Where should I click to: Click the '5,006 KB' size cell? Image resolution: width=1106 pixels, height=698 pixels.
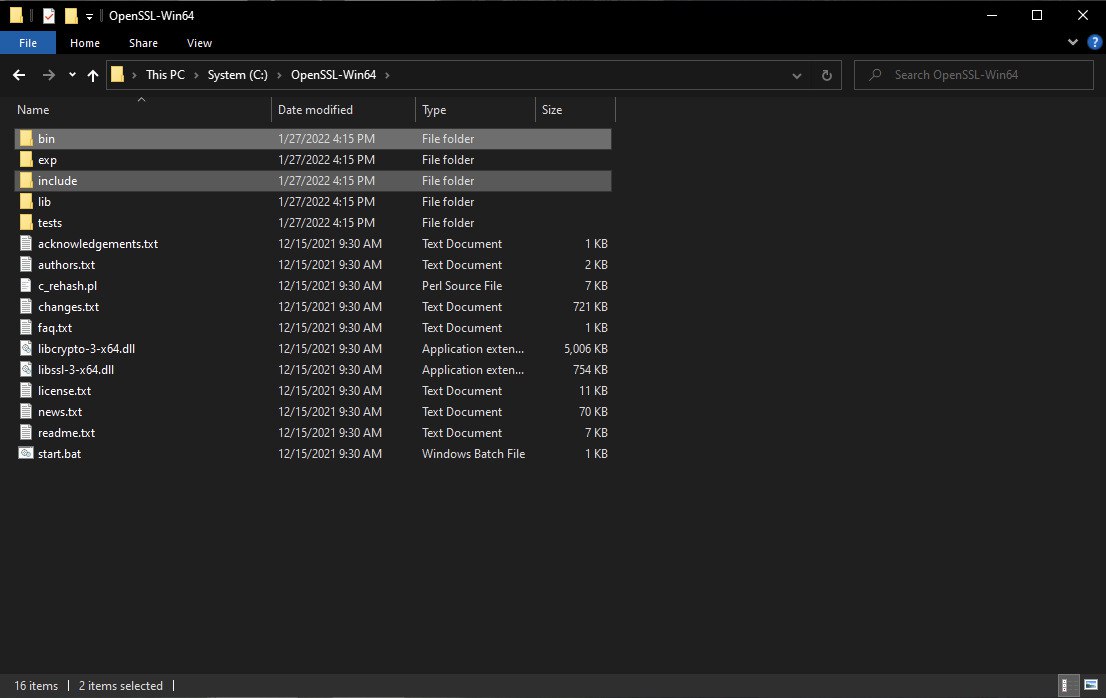[585, 348]
